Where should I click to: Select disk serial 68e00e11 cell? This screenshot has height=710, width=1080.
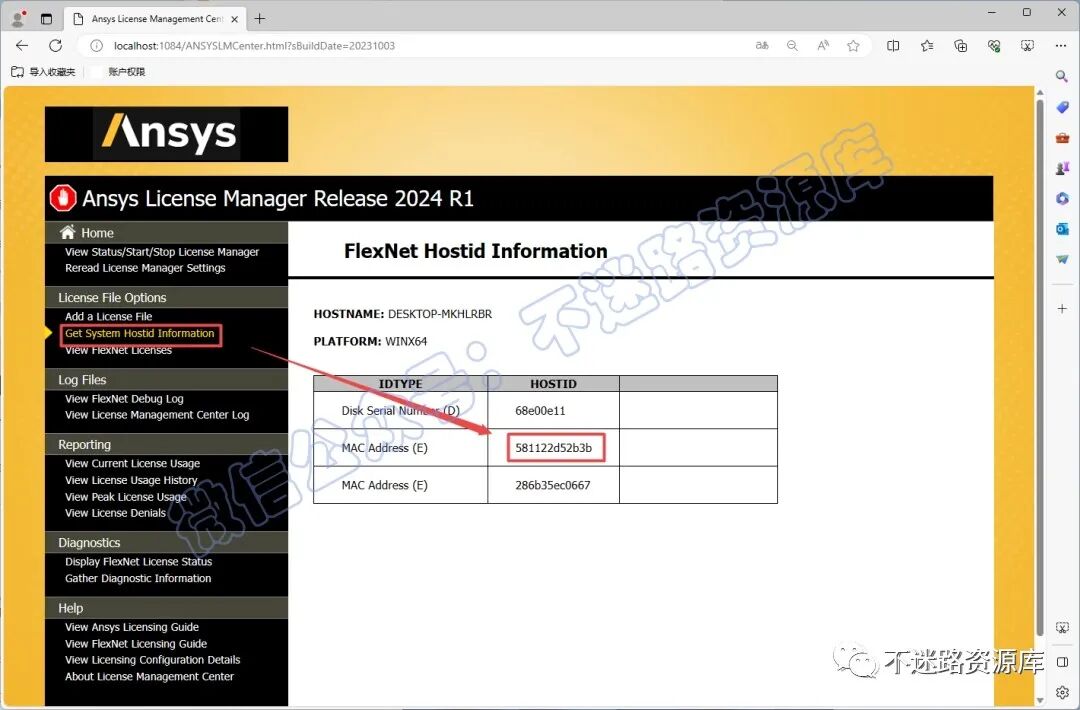tap(554, 410)
